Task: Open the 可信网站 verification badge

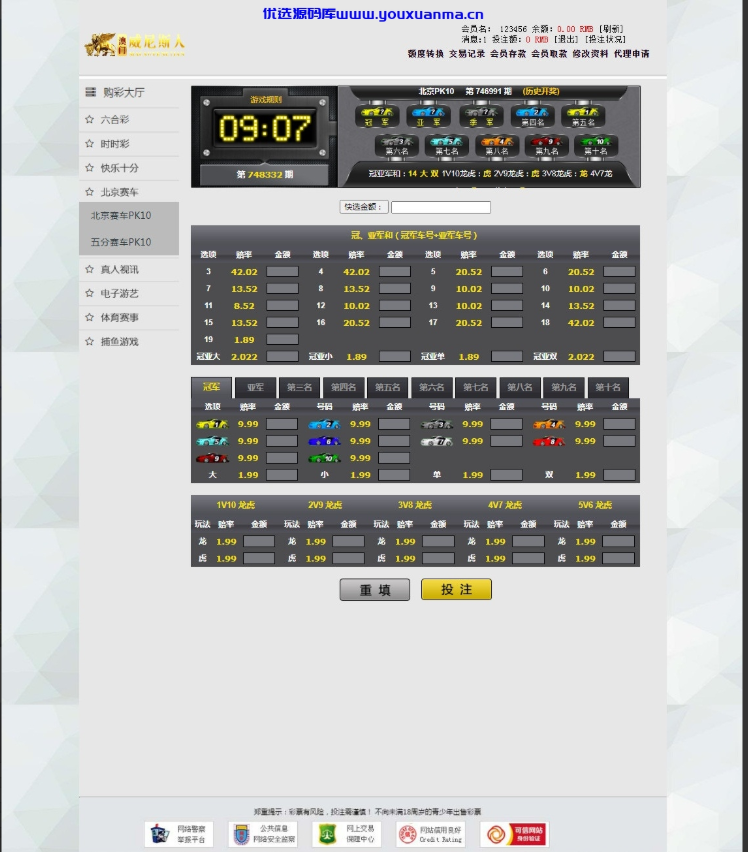Action: [x=514, y=834]
